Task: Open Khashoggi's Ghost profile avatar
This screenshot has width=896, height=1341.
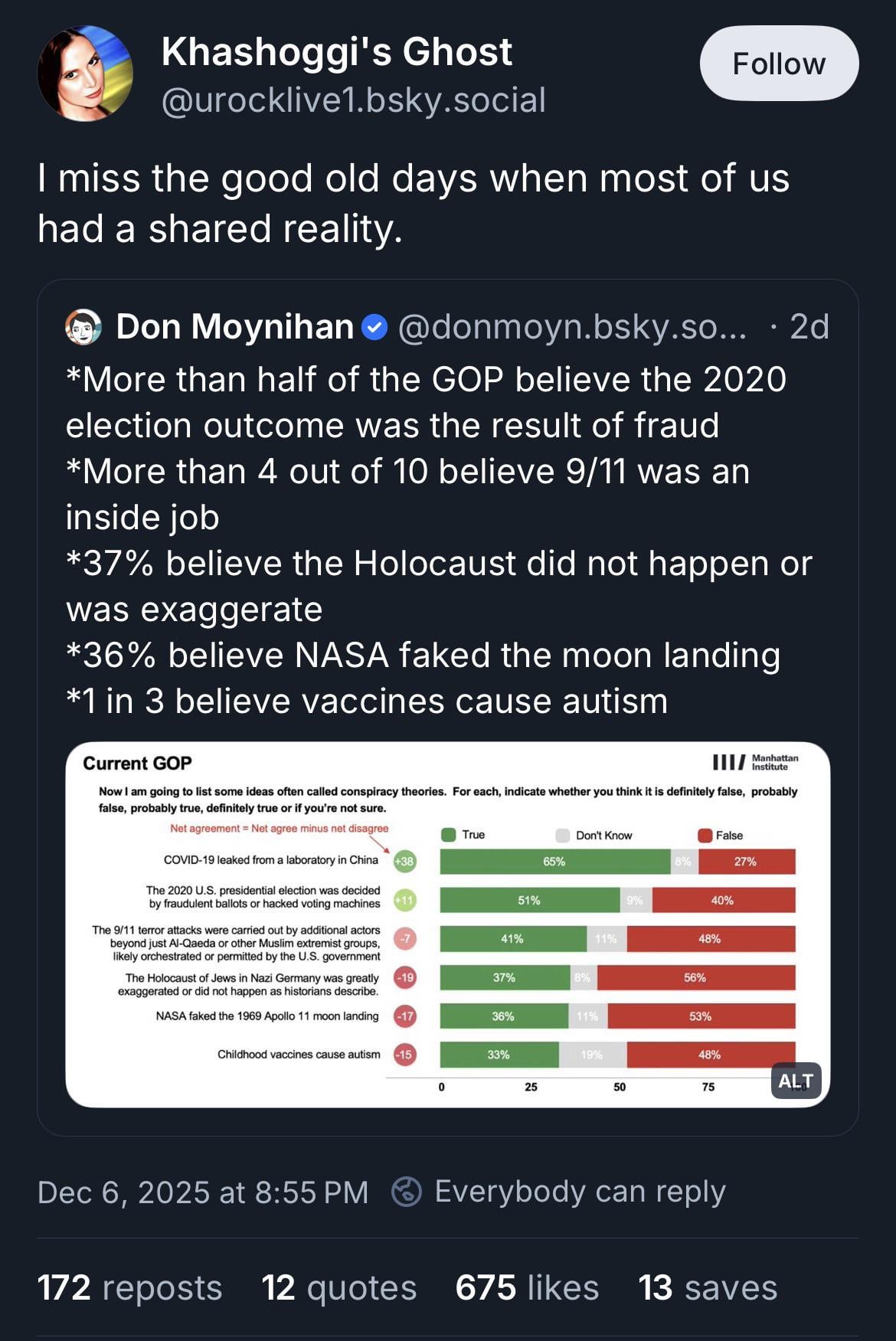Action: (x=85, y=74)
